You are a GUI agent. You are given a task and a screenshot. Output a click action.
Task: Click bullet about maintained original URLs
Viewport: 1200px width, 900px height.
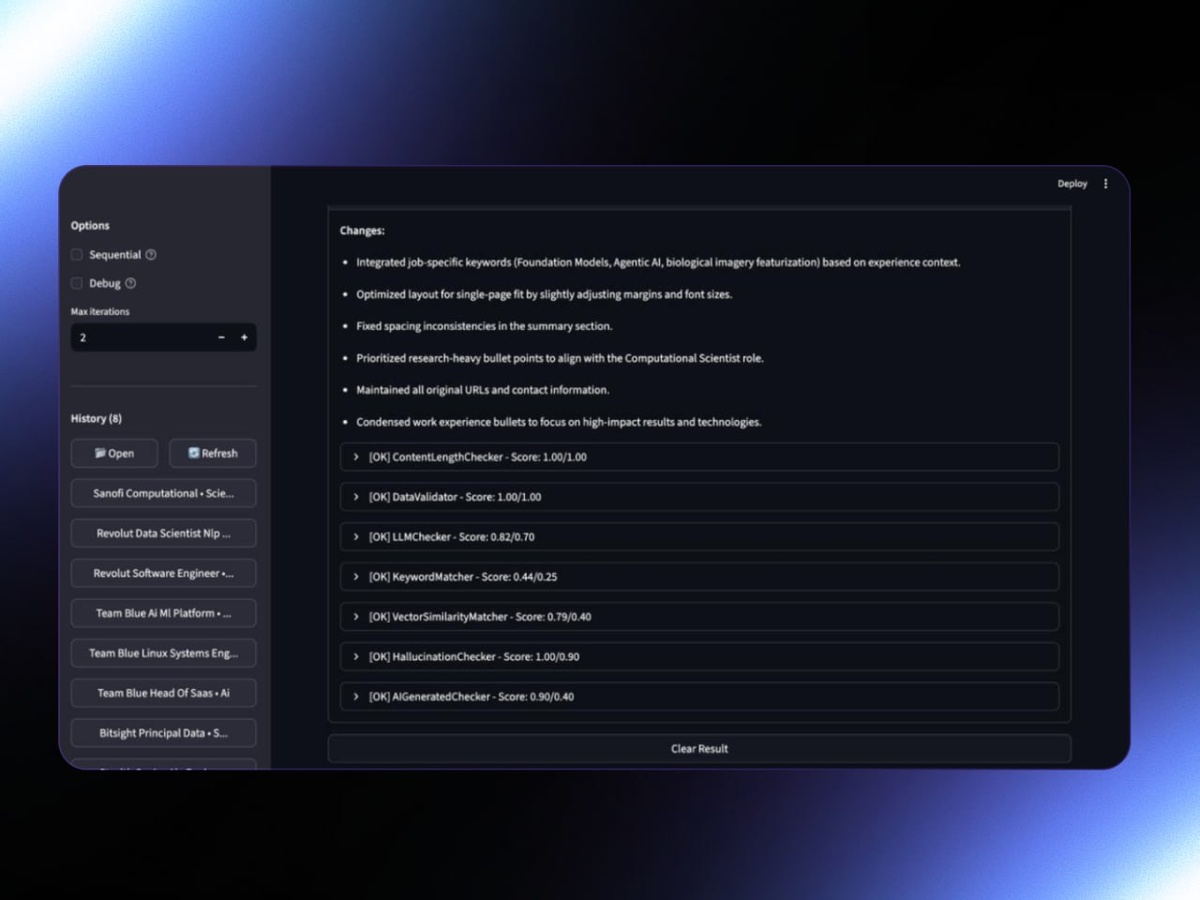(483, 390)
